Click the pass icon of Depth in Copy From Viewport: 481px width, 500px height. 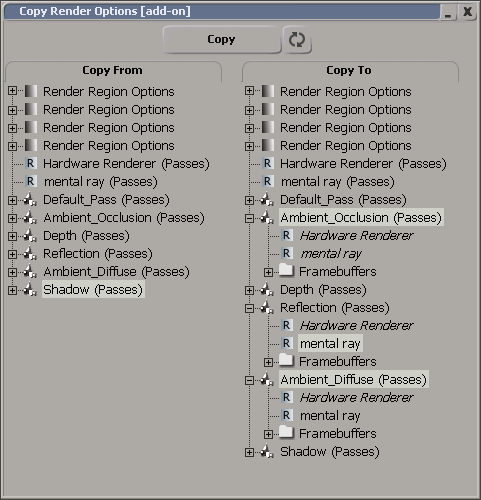[x=30, y=235]
